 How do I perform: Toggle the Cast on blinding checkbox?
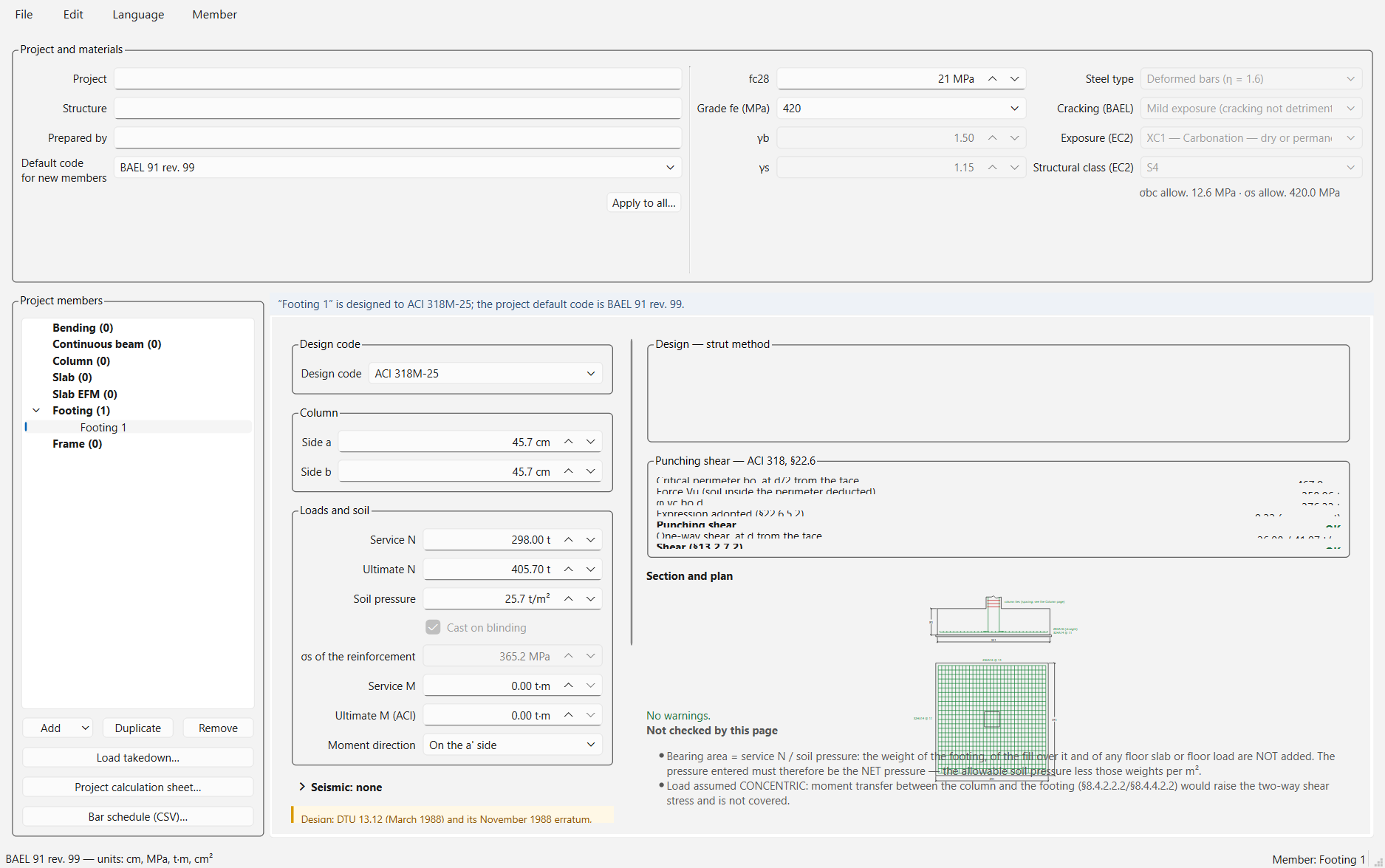(434, 627)
